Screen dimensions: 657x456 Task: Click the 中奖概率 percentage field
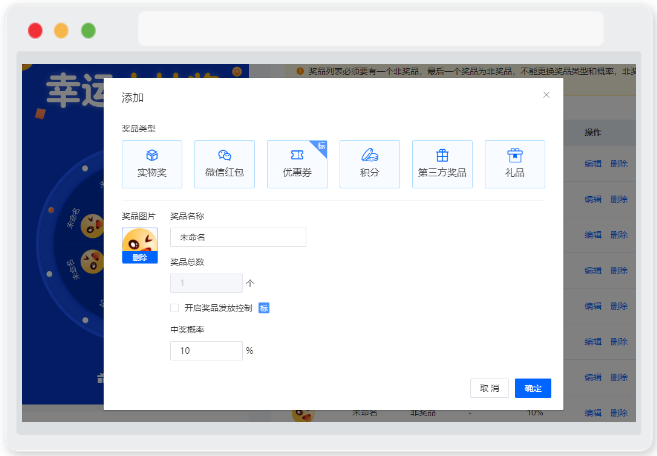(206, 350)
